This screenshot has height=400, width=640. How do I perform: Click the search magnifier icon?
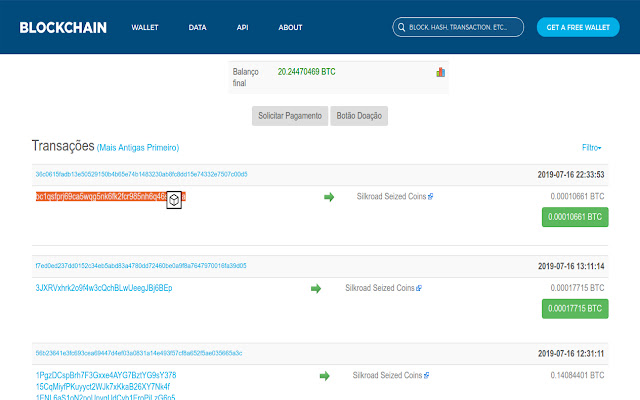click(401, 27)
